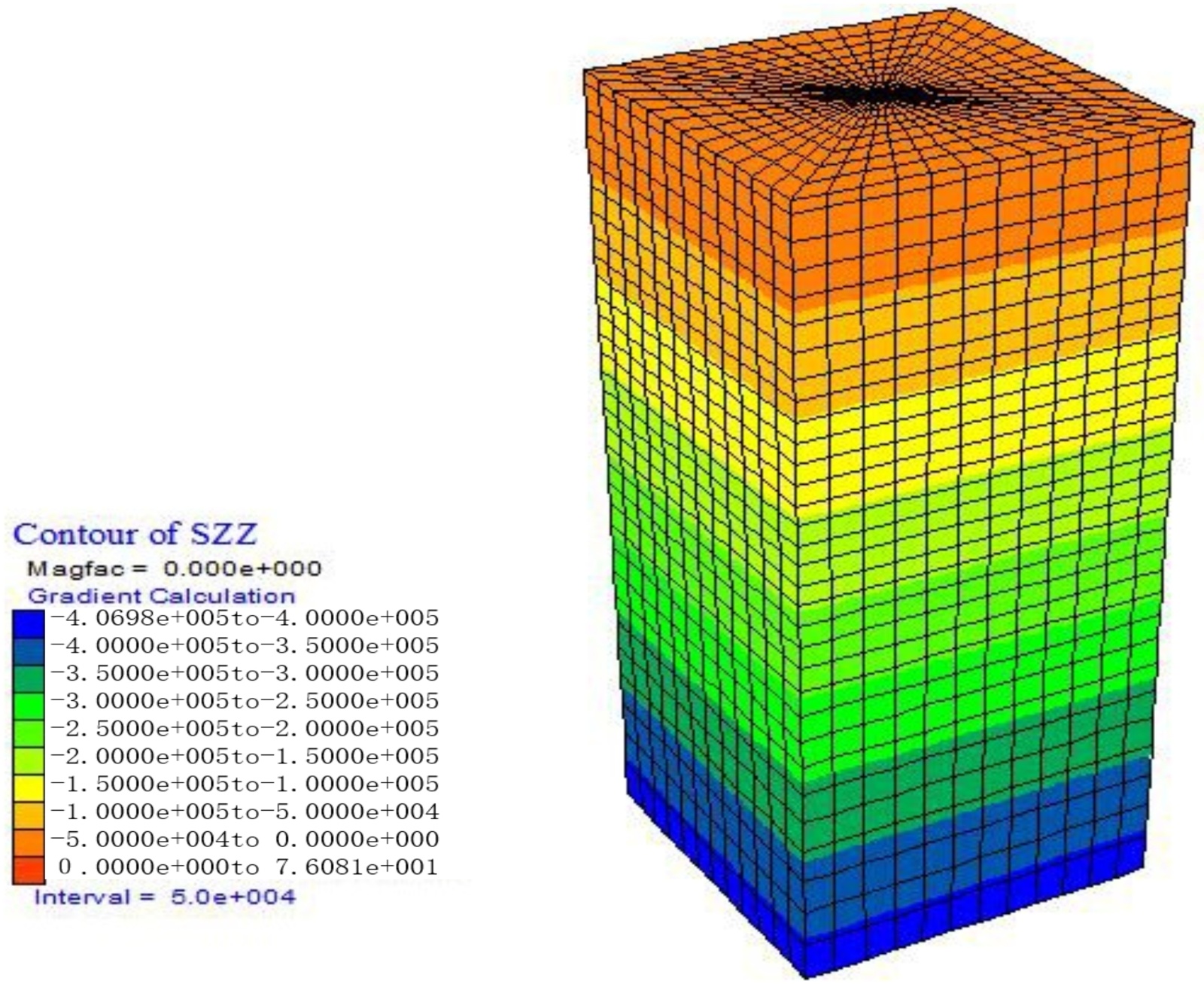Select the bright green swatch for -3.0000e+005 to -2.5000e+005
This screenshot has height=984, width=1204.
coord(28,705)
